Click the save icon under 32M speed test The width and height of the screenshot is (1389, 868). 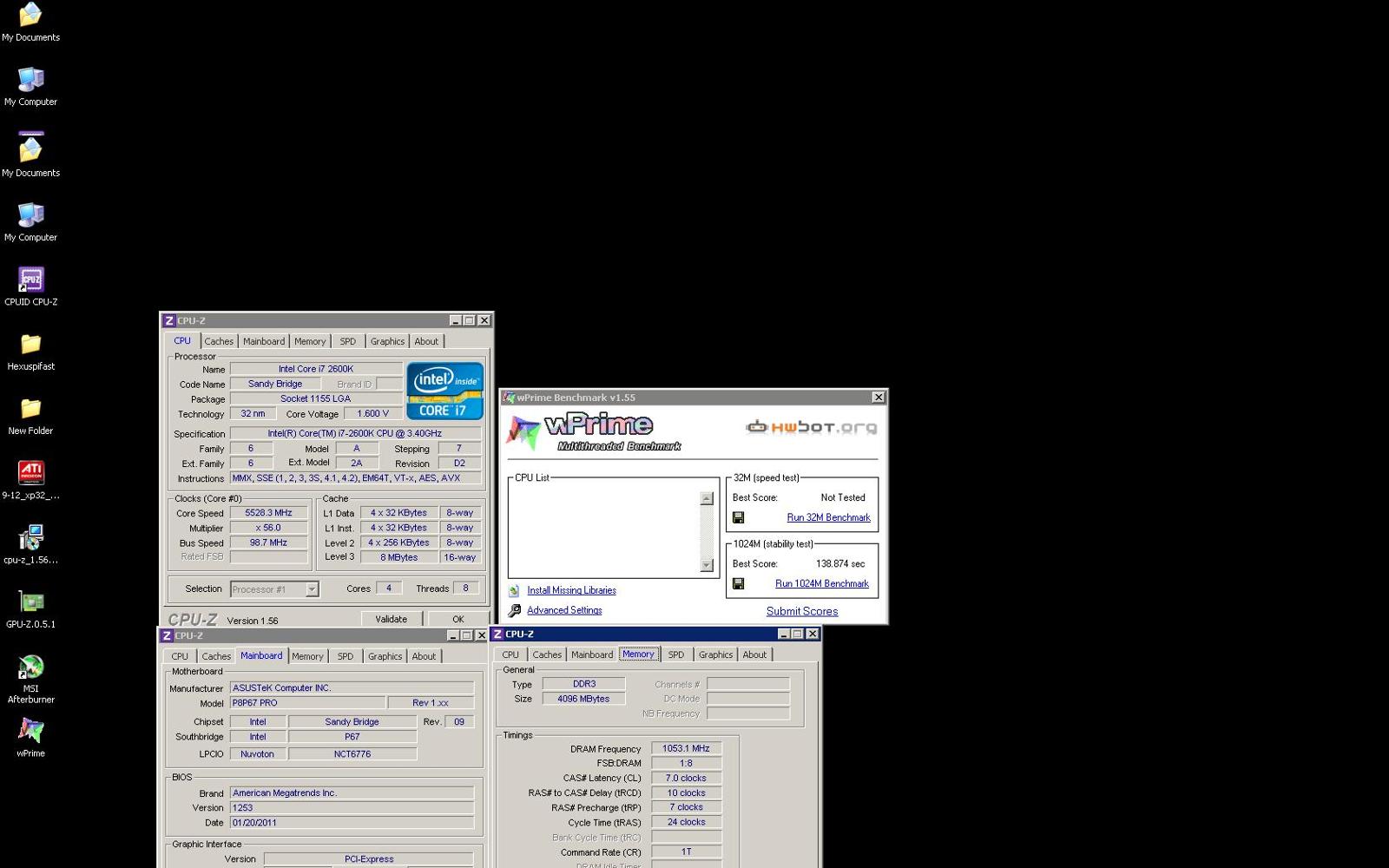point(738,517)
